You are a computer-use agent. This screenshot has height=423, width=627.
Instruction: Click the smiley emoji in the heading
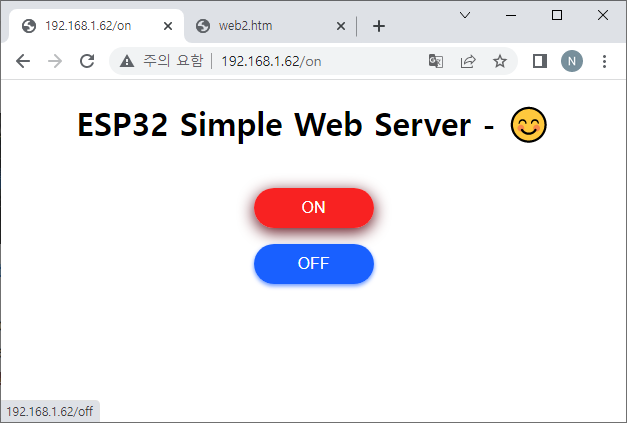[528, 125]
